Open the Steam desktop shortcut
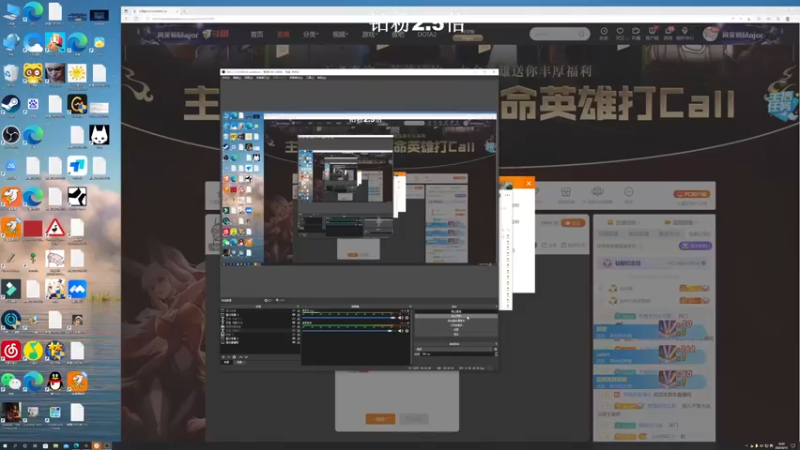800x450 pixels. pos(11,105)
